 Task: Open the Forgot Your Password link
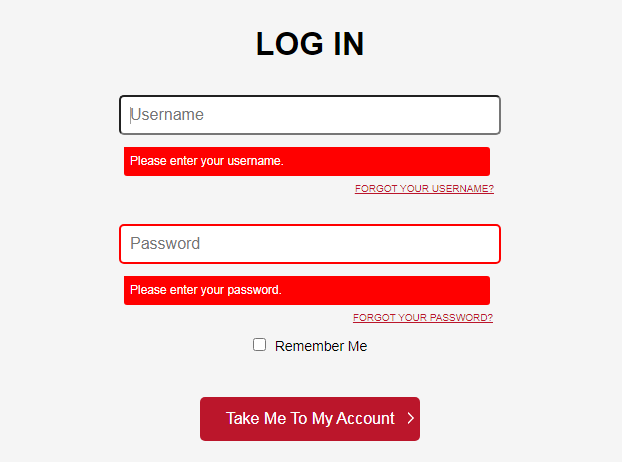coord(423,318)
